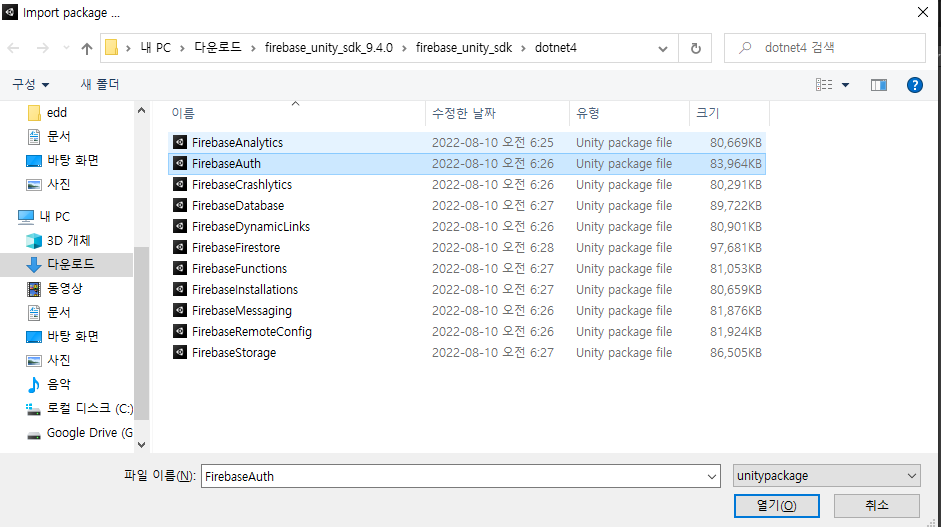Screen dimensions: 941x527
Task: Refresh the dotnet4 folder listing
Action: [696, 48]
